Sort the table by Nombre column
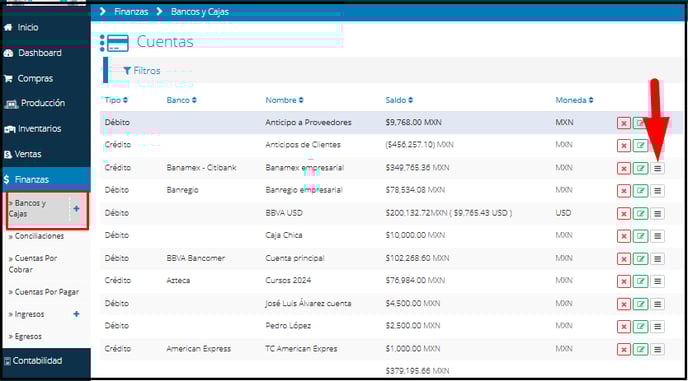This screenshot has width=688, height=381. click(x=284, y=100)
